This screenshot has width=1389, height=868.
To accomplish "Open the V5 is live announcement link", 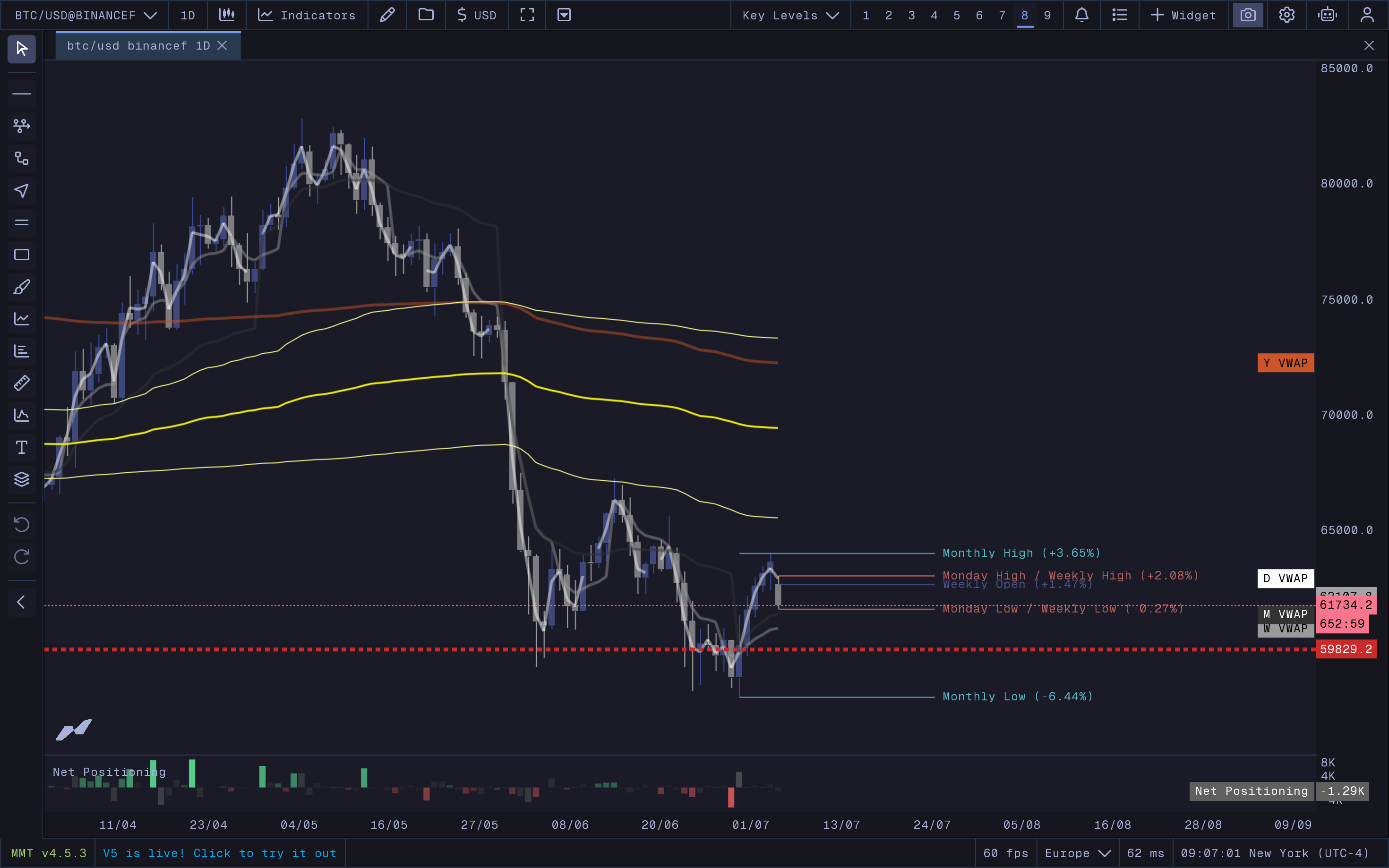I will coord(220,853).
